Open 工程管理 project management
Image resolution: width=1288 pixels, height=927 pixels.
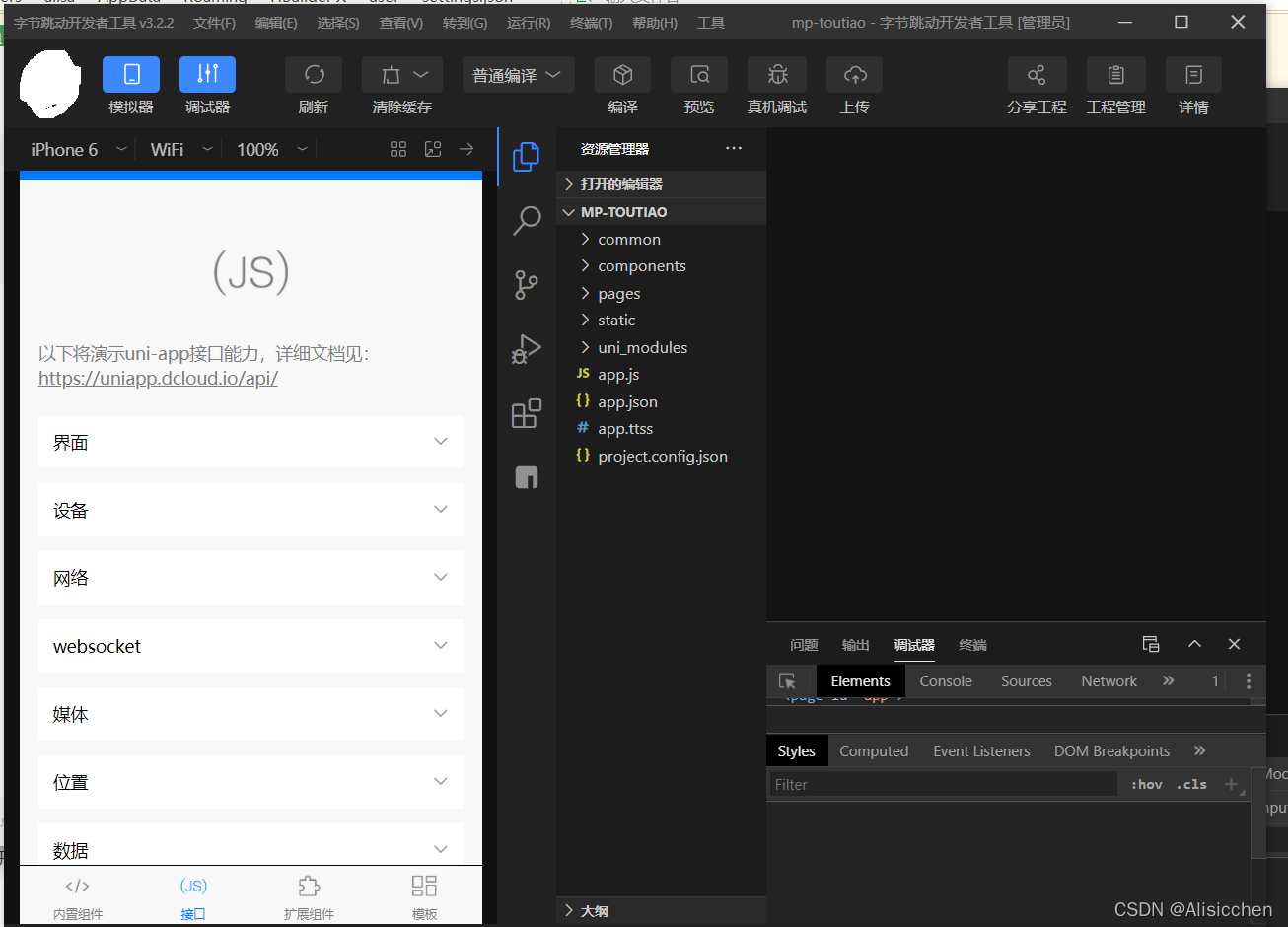coord(1115,75)
